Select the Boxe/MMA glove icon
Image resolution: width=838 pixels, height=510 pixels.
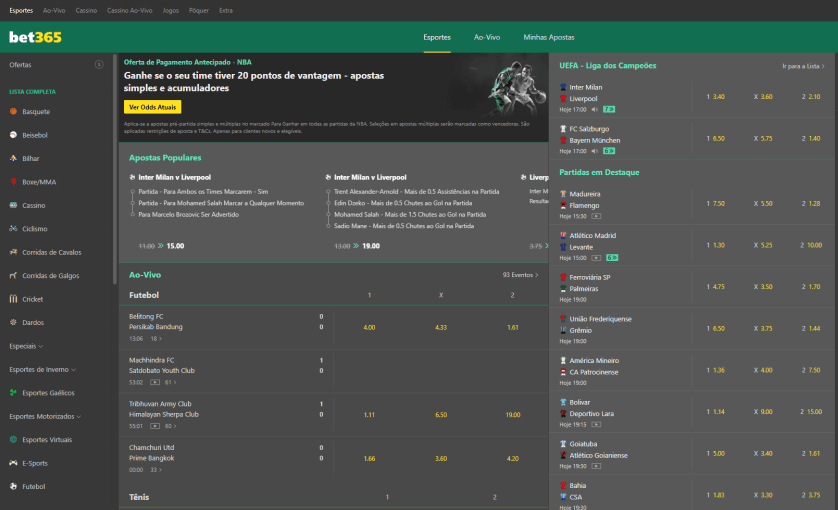click(13, 182)
